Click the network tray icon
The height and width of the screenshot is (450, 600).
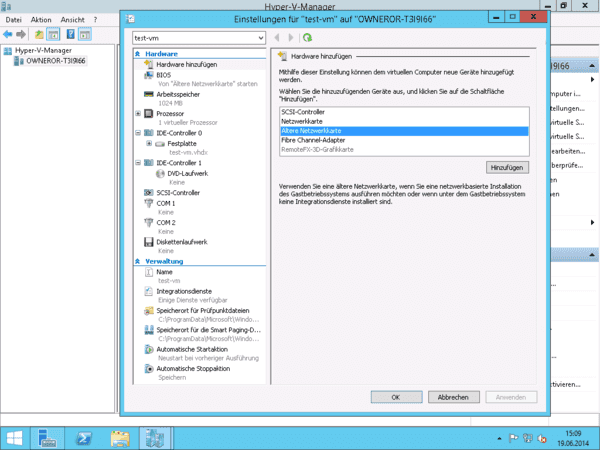pos(528,439)
